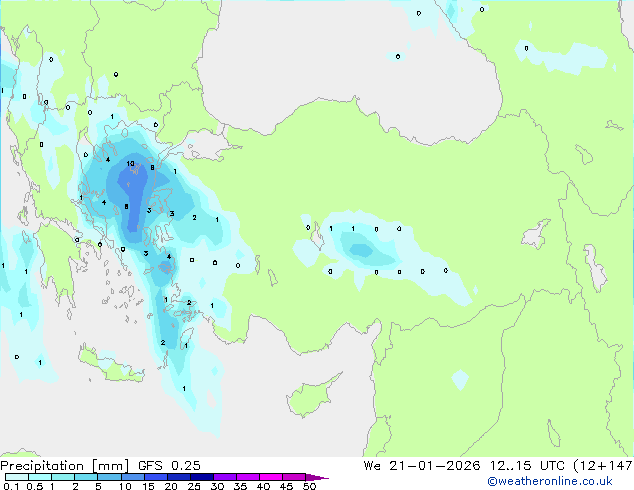This screenshot has width=634, height=490.
Task: Select the 40–45 mm magenta legend swatch
Action: coord(271,477)
